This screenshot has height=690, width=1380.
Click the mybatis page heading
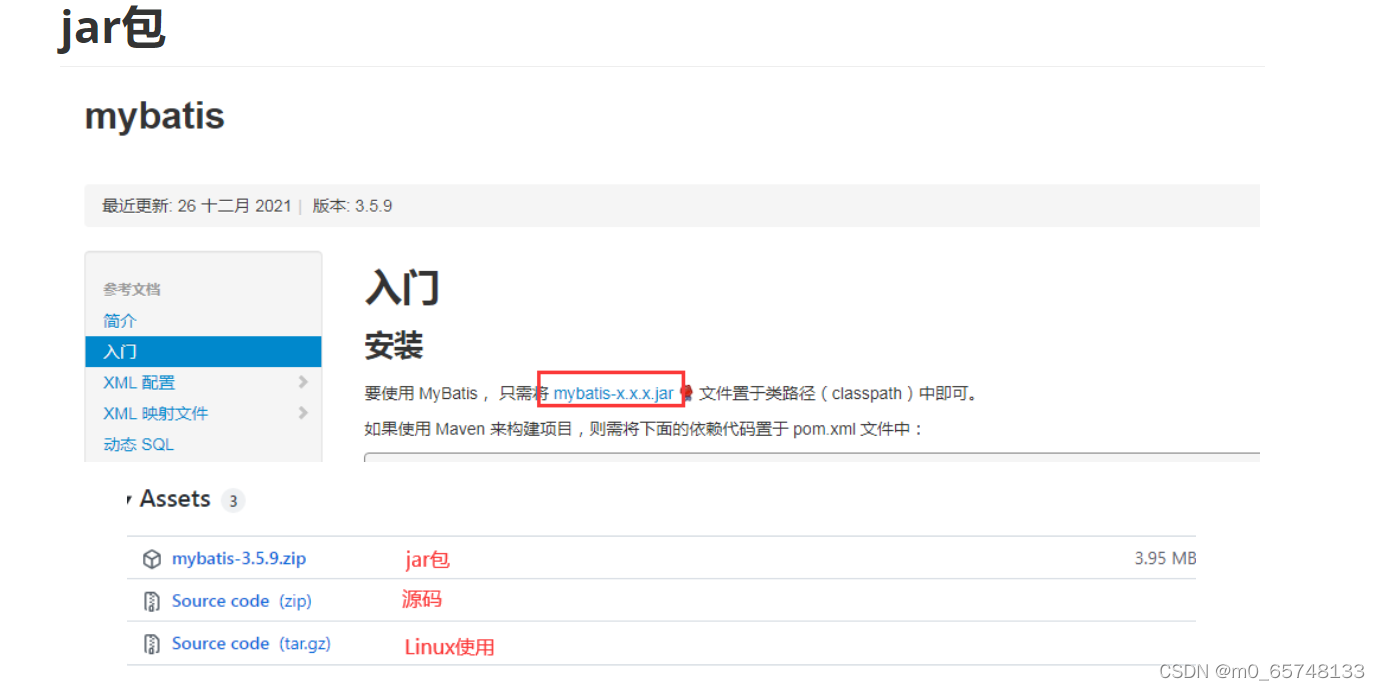pos(154,115)
